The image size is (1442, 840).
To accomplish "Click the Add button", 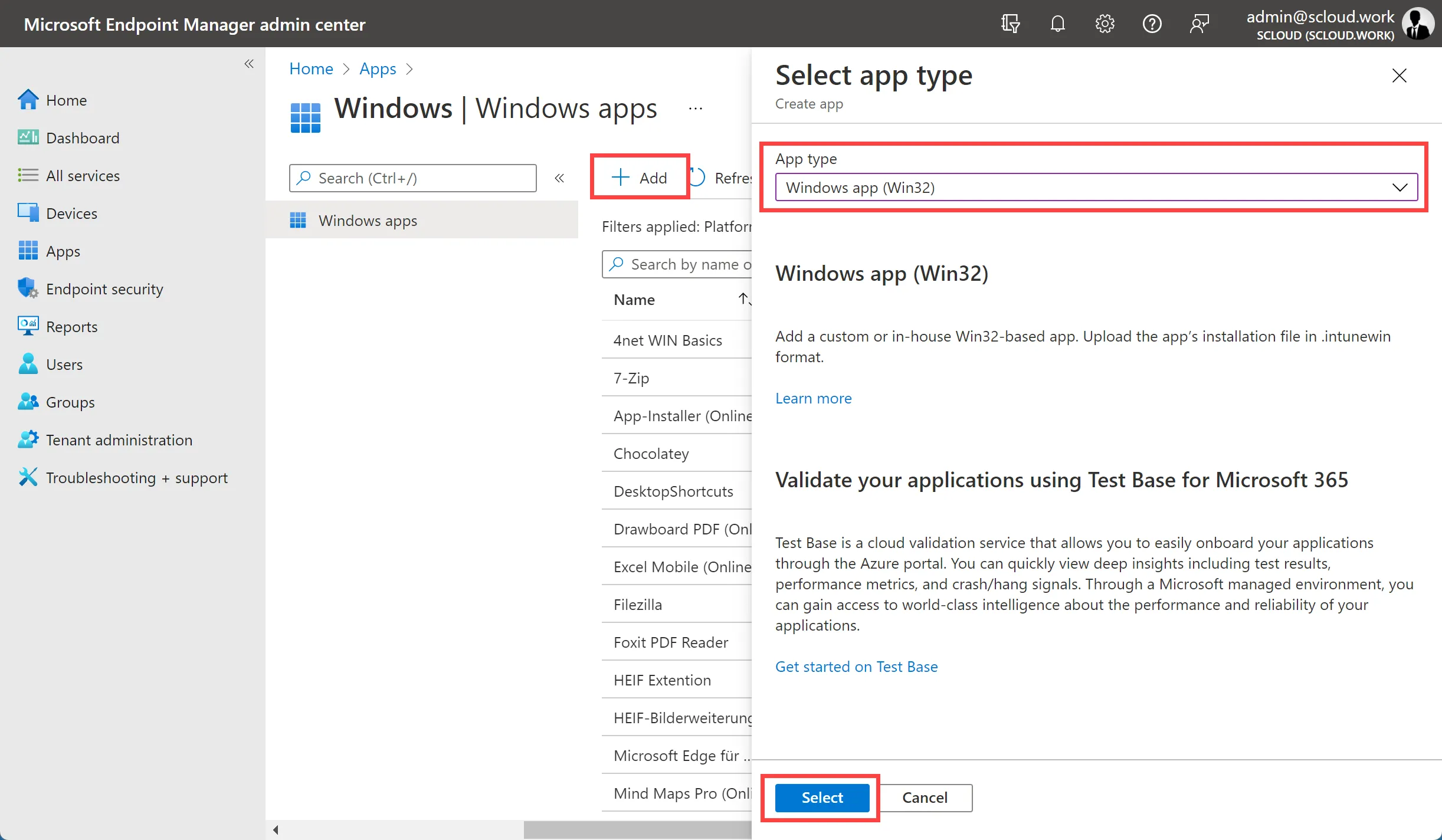I will click(x=640, y=178).
